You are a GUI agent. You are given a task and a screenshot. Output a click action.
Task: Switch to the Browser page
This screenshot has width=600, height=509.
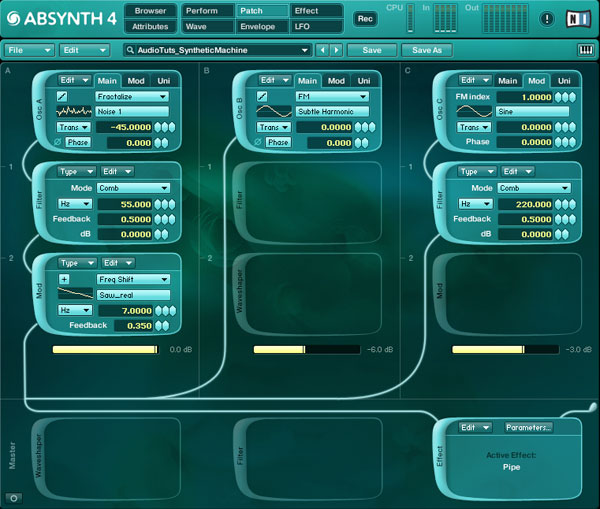click(x=150, y=11)
